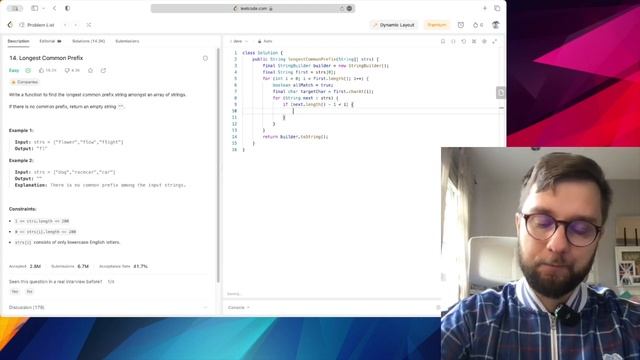Viewport: 640px width, 360px height.
Task: Click the Premium button
Action: [x=437, y=25]
